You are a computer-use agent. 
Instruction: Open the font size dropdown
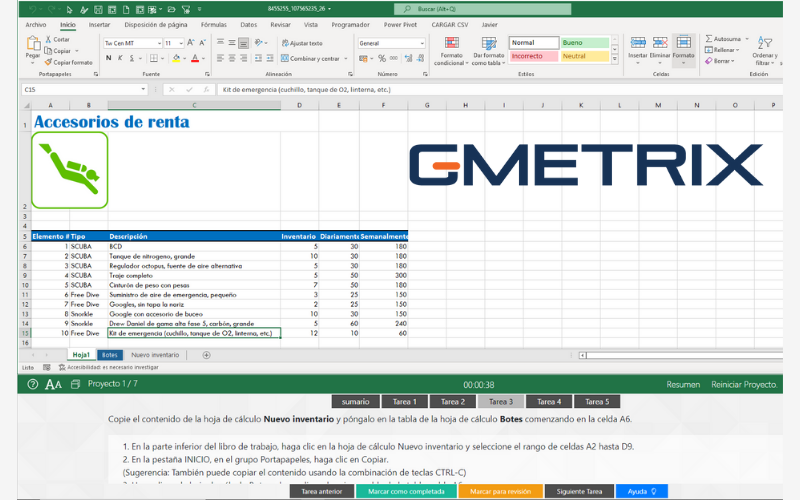(181, 43)
